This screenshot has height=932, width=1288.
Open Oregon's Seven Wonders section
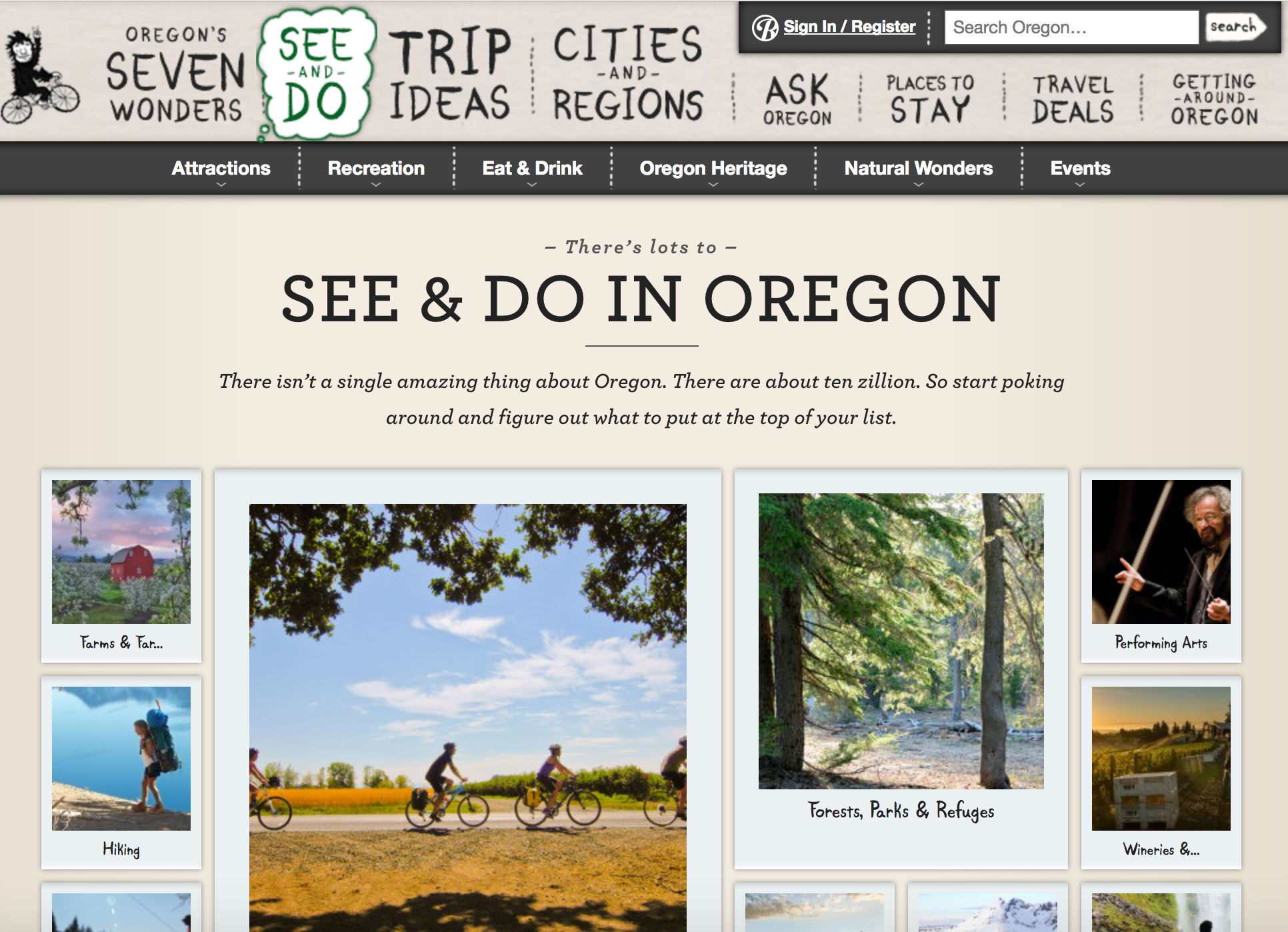[x=175, y=75]
